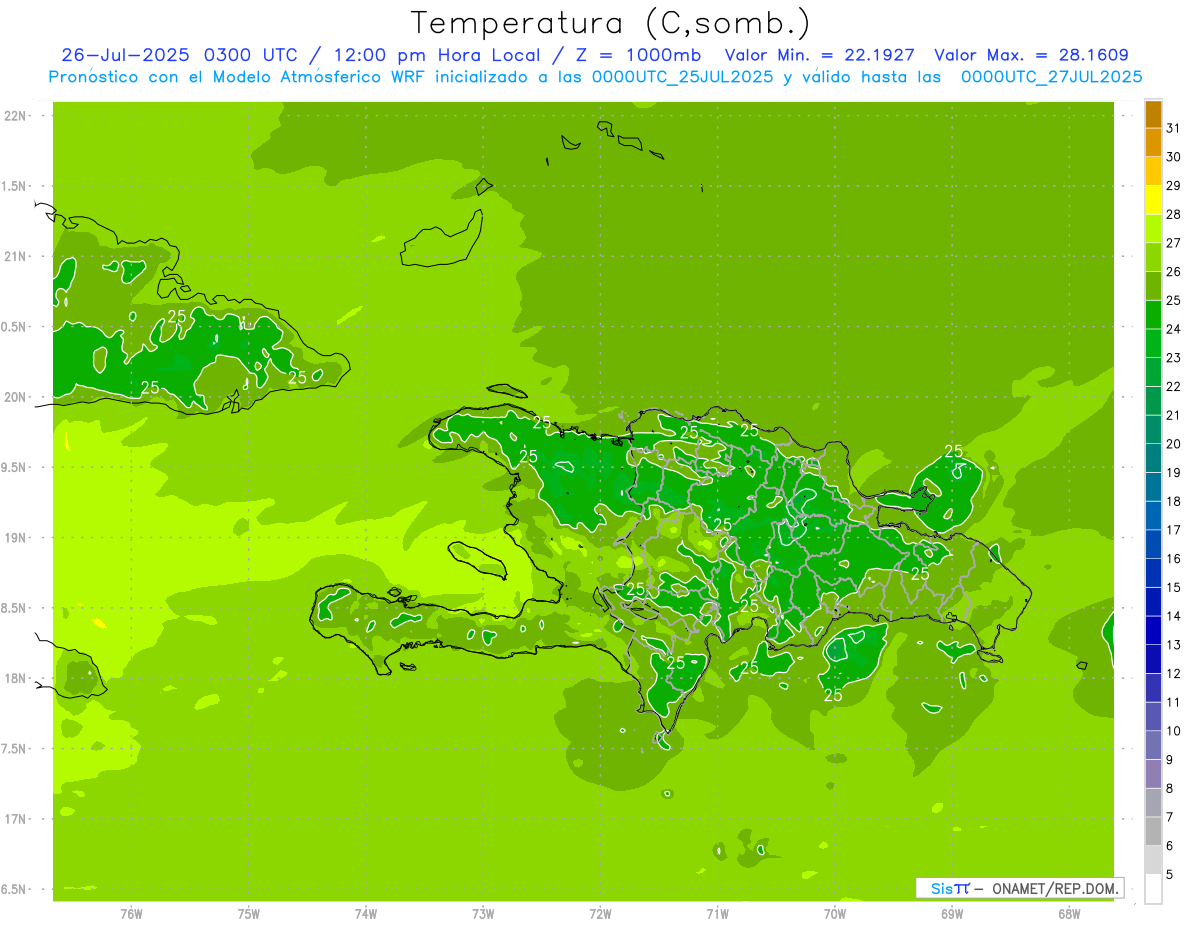Click the 21N latitude axis label

[16, 257]
